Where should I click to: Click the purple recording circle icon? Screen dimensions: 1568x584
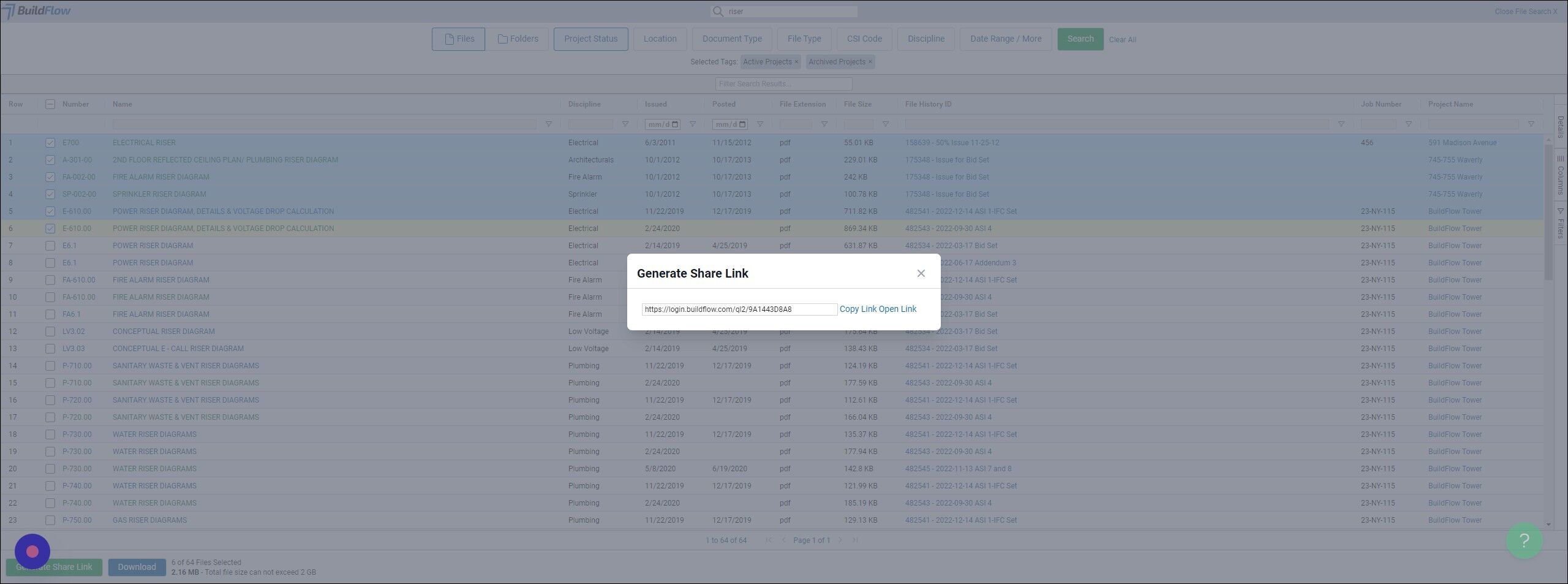[32, 552]
